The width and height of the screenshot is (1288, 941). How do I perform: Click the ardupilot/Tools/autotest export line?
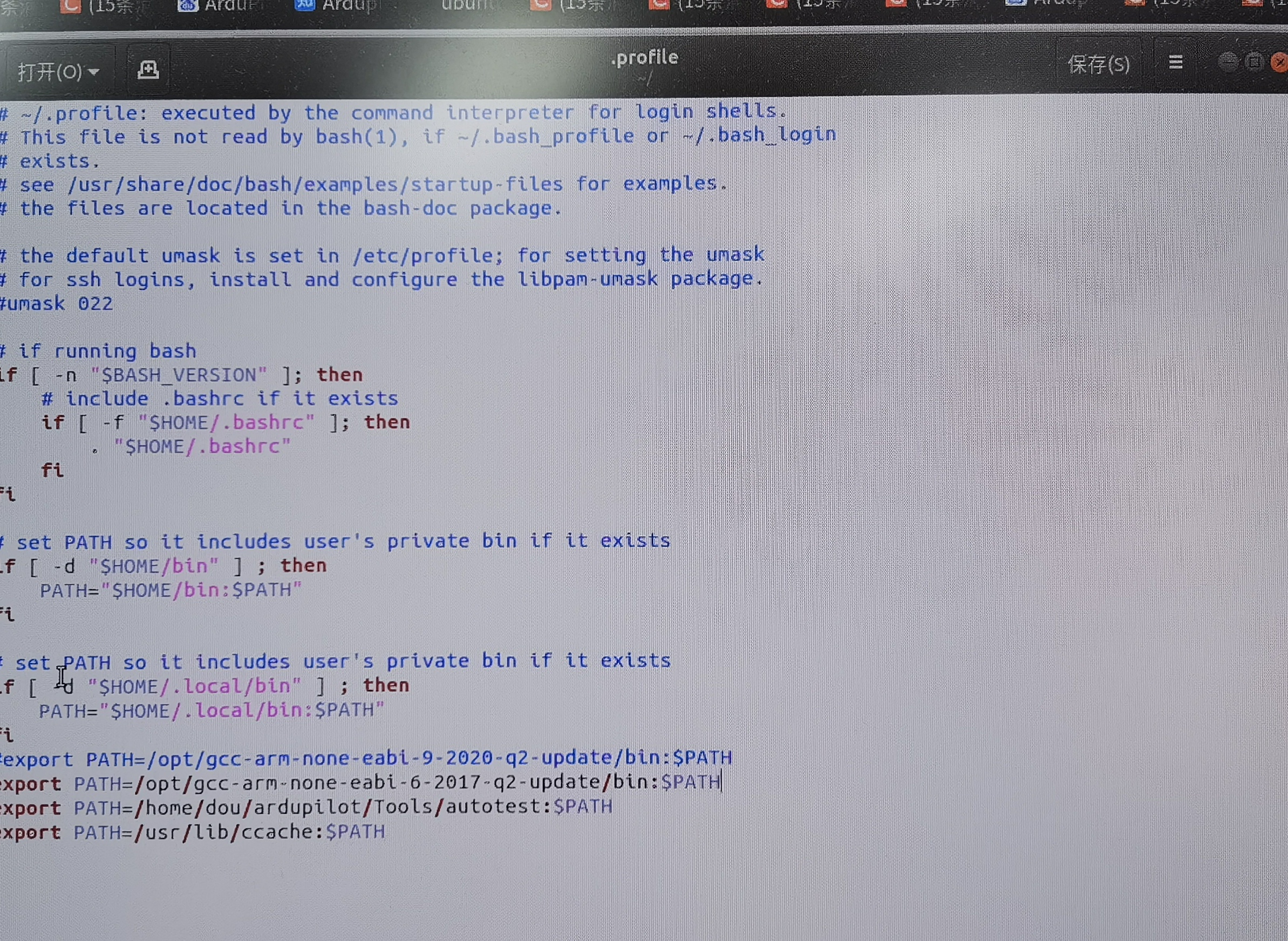[x=342, y=807]
